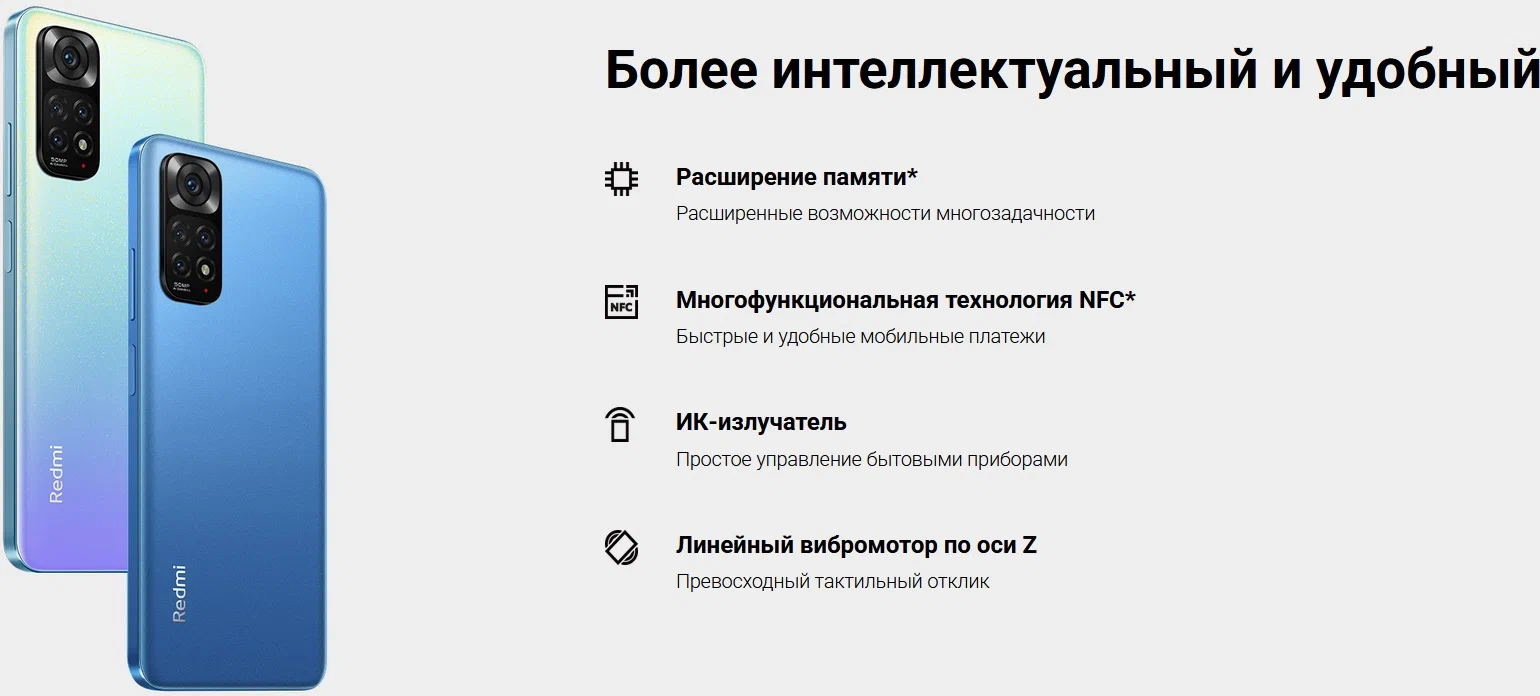Open "Многофункциональная технология NFC*" feature title

(x=905, y=300)
